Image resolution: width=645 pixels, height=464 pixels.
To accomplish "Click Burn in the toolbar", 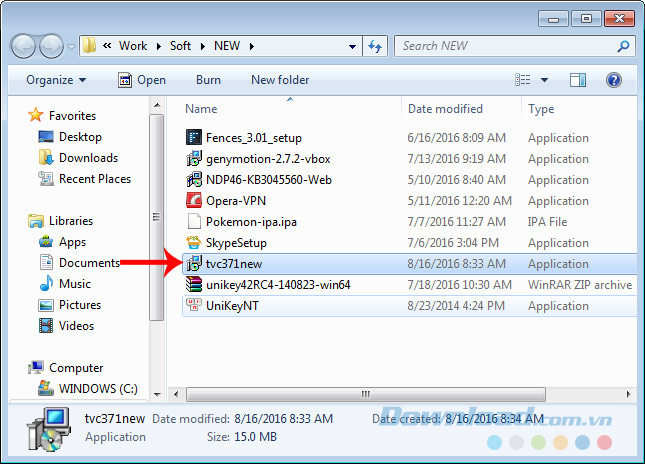I will [208, 80].
